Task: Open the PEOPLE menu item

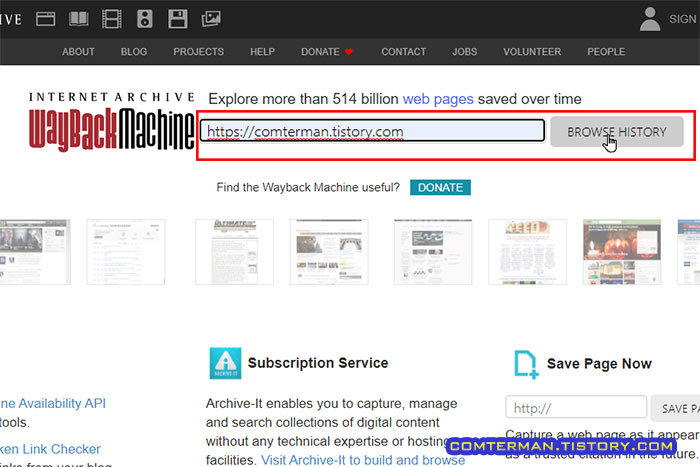Action: coord(606,52)
